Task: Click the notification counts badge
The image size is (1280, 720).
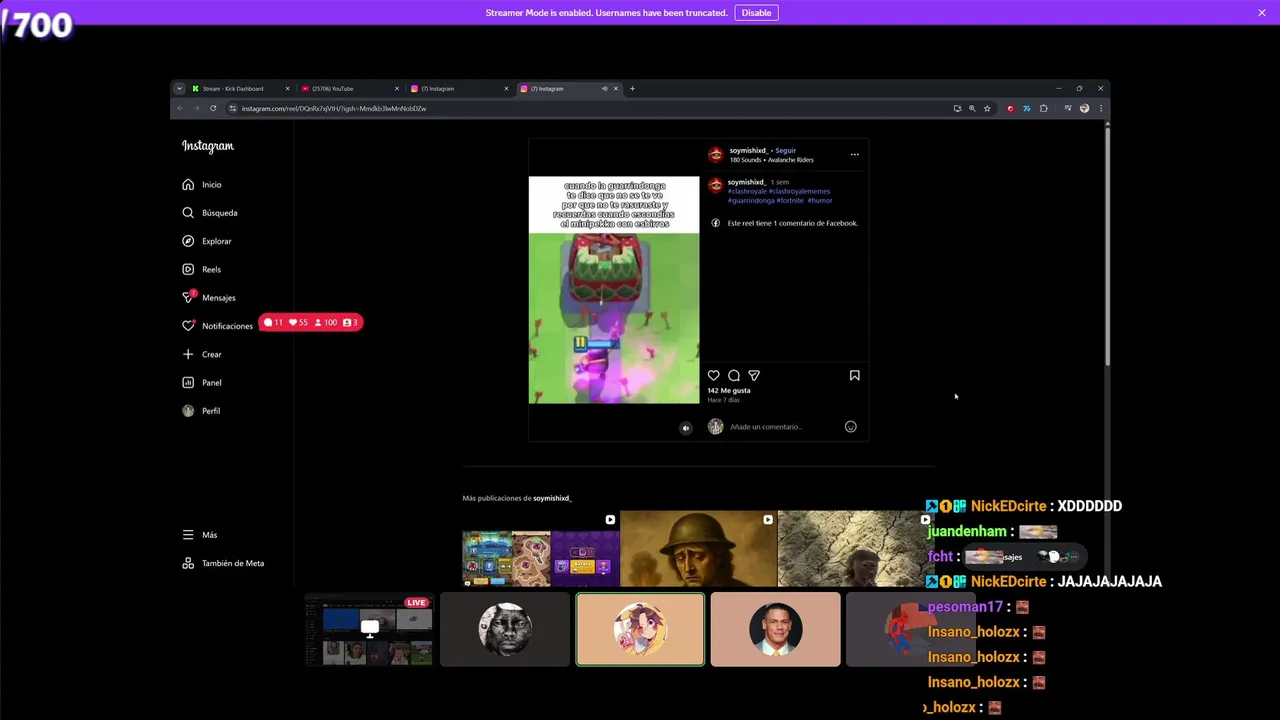Action: click(310, 323)
